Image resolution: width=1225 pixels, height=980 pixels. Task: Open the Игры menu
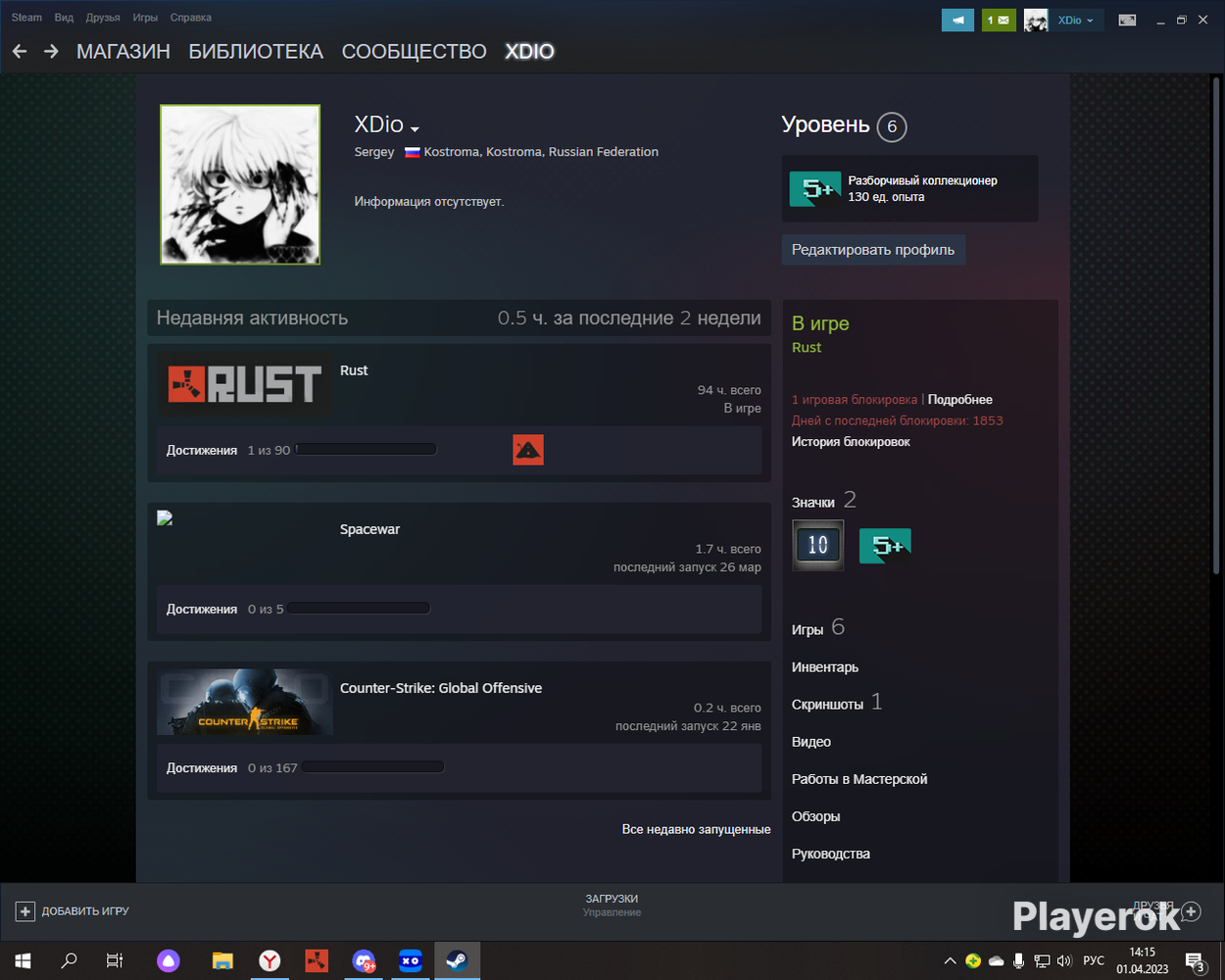coord(145,18)
